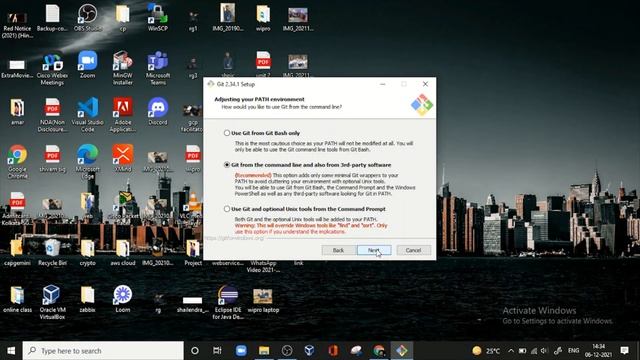Open the 25°C weather widget
This screenshot has width=640, height=360.
coord(486,351)
